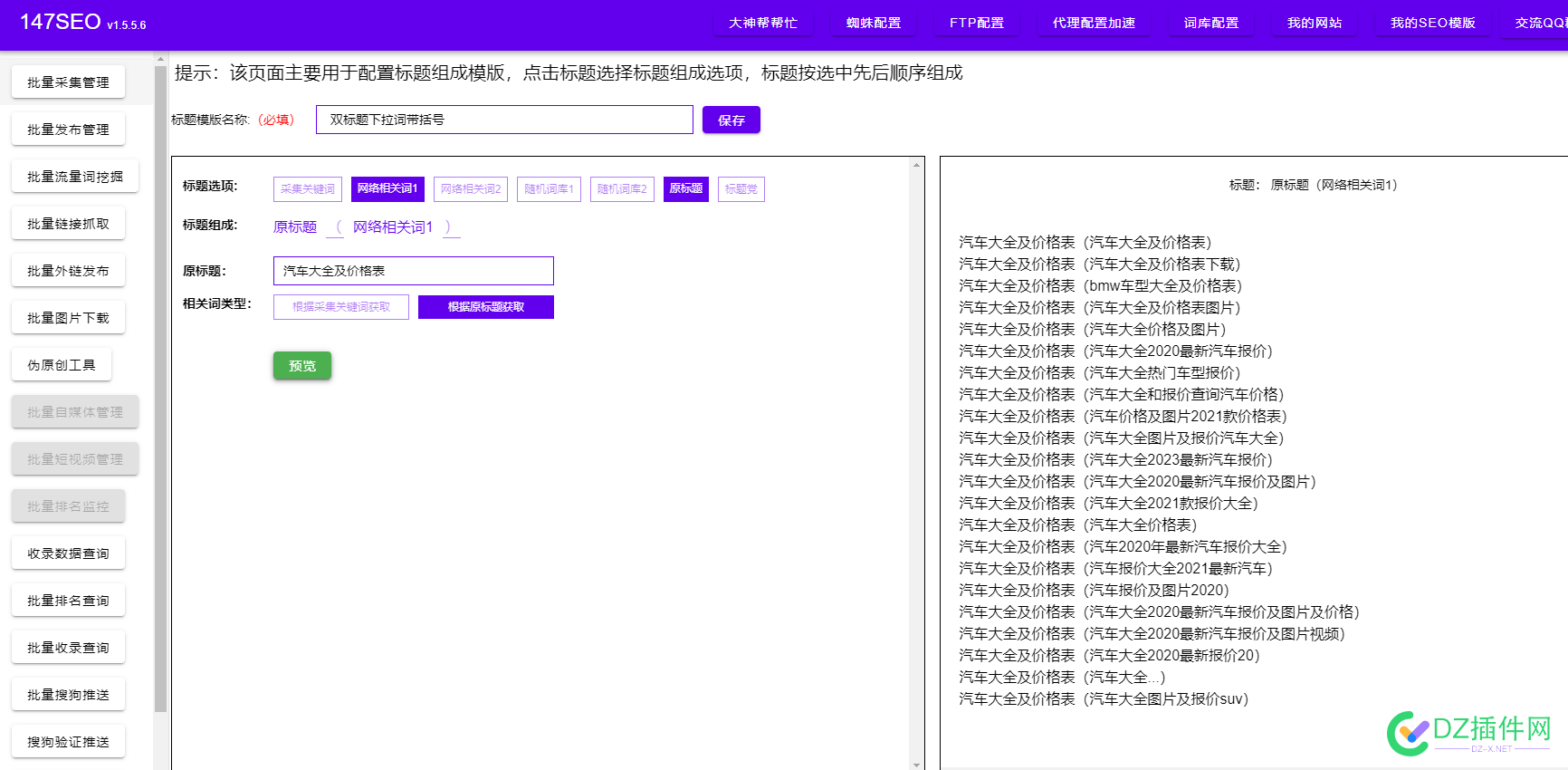Toggle the 标题党 title option
This screenshot has width=1568, height=770.
tap(741, 188)
